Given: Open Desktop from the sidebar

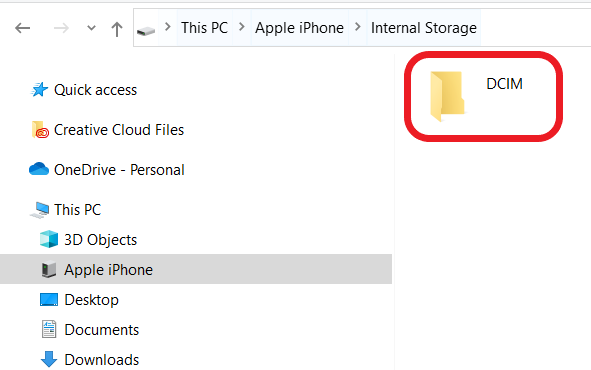Looking at the screenshot, I should click(x=91, y=300).
